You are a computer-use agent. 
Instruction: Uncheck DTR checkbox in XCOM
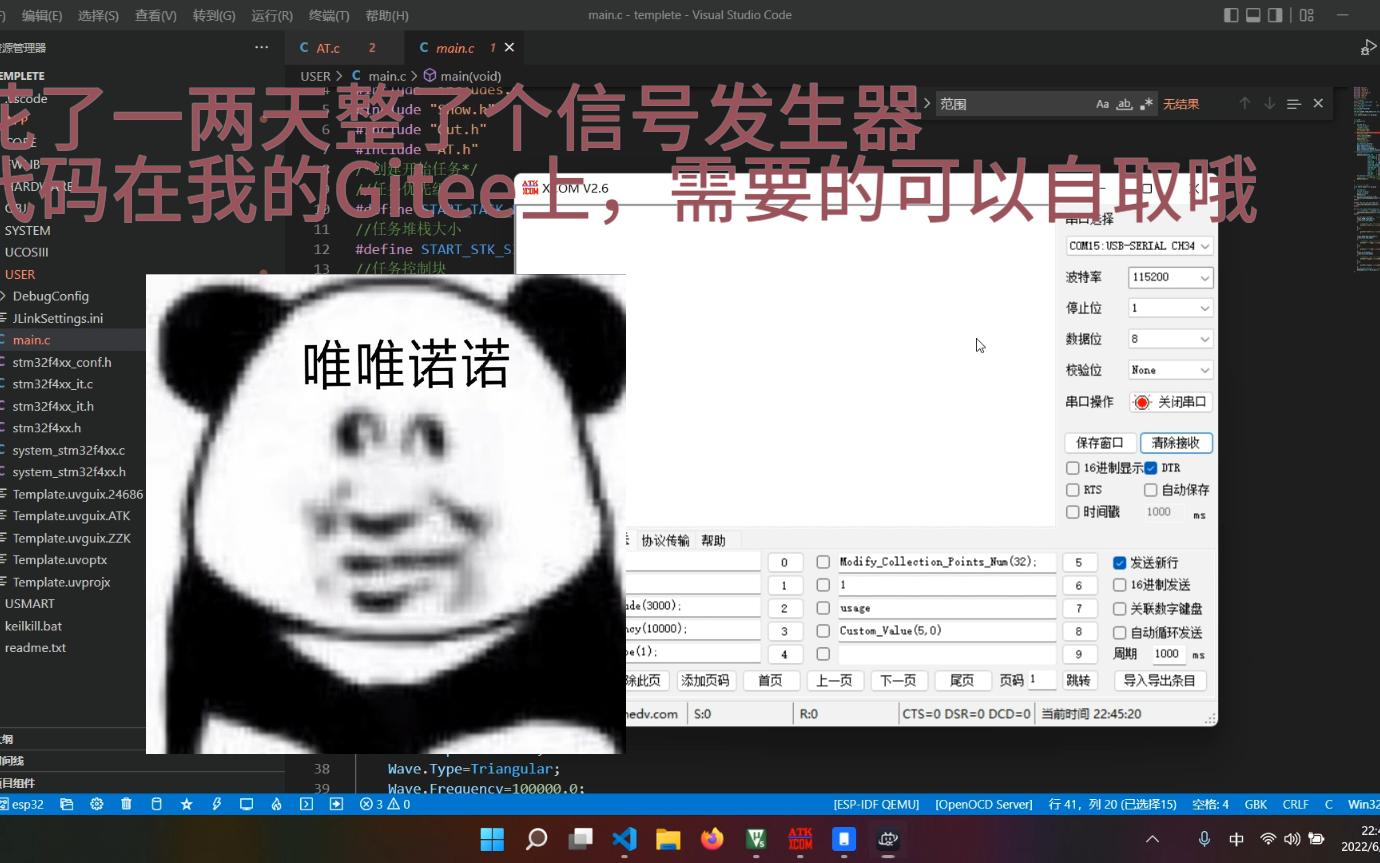[1151, 468]
